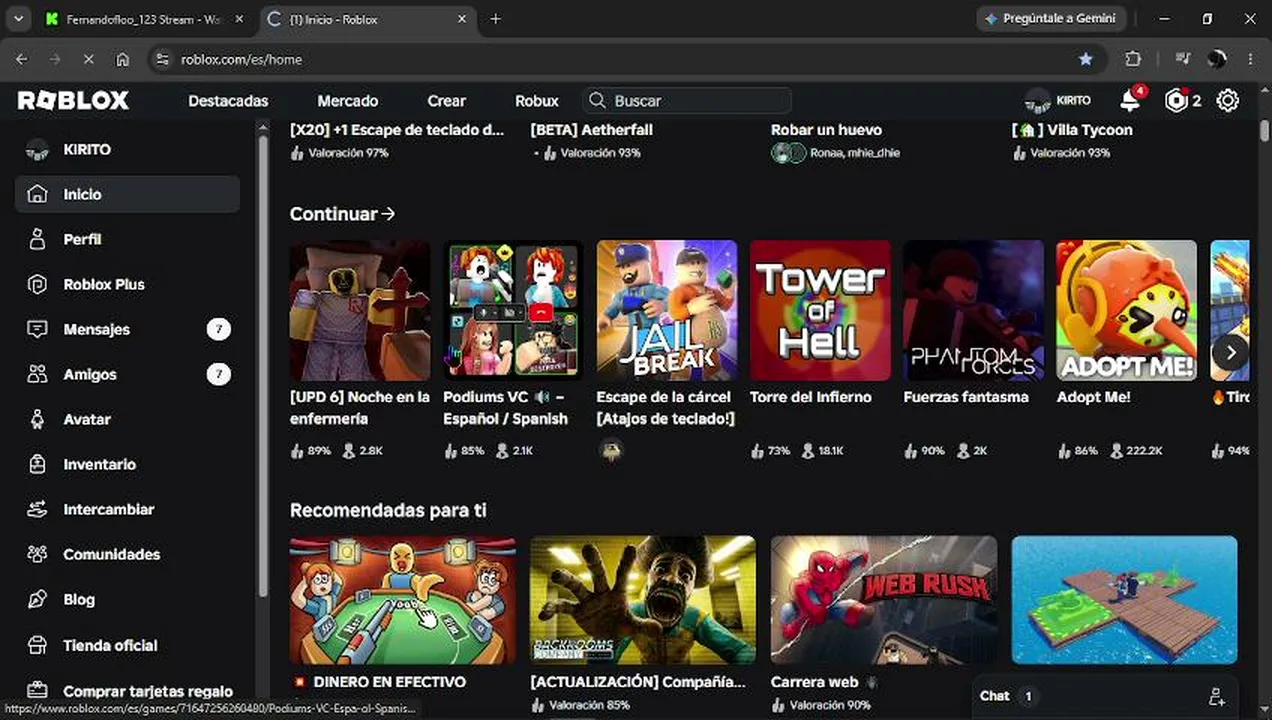Click the sidebar scrollbar

click(263, 365)
